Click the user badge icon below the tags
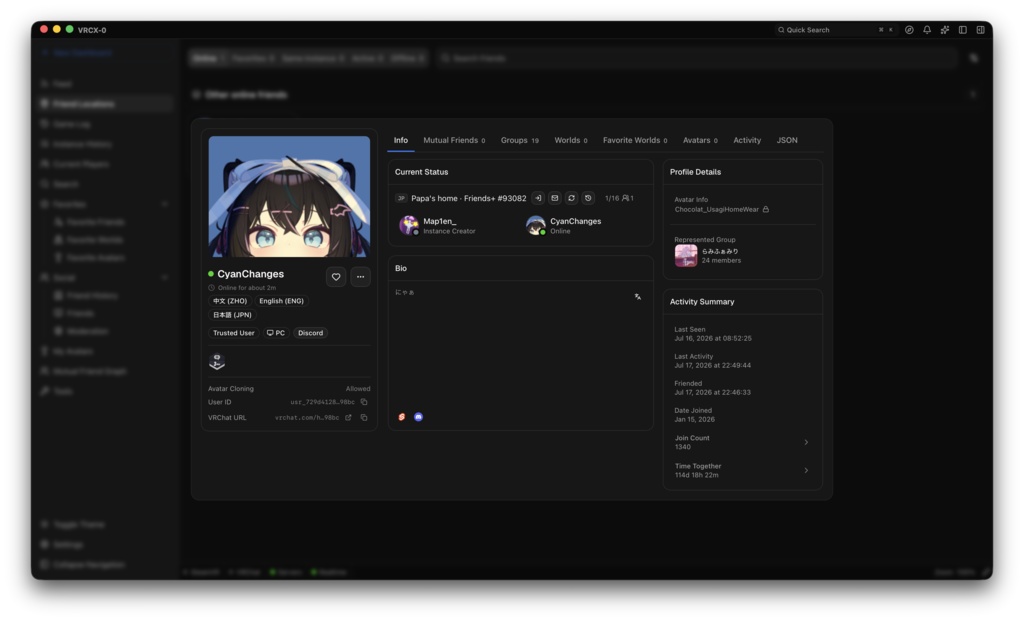1024x621 pixels. tap(217, 361)
